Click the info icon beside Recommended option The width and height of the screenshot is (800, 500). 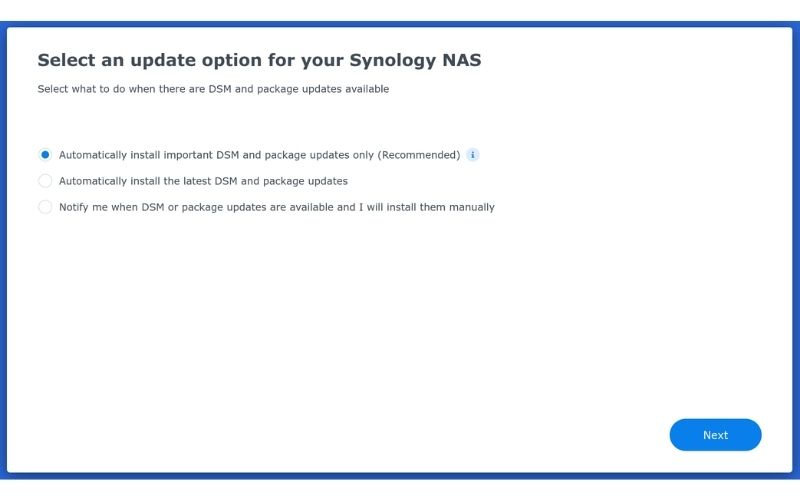[x=472, y=155]
